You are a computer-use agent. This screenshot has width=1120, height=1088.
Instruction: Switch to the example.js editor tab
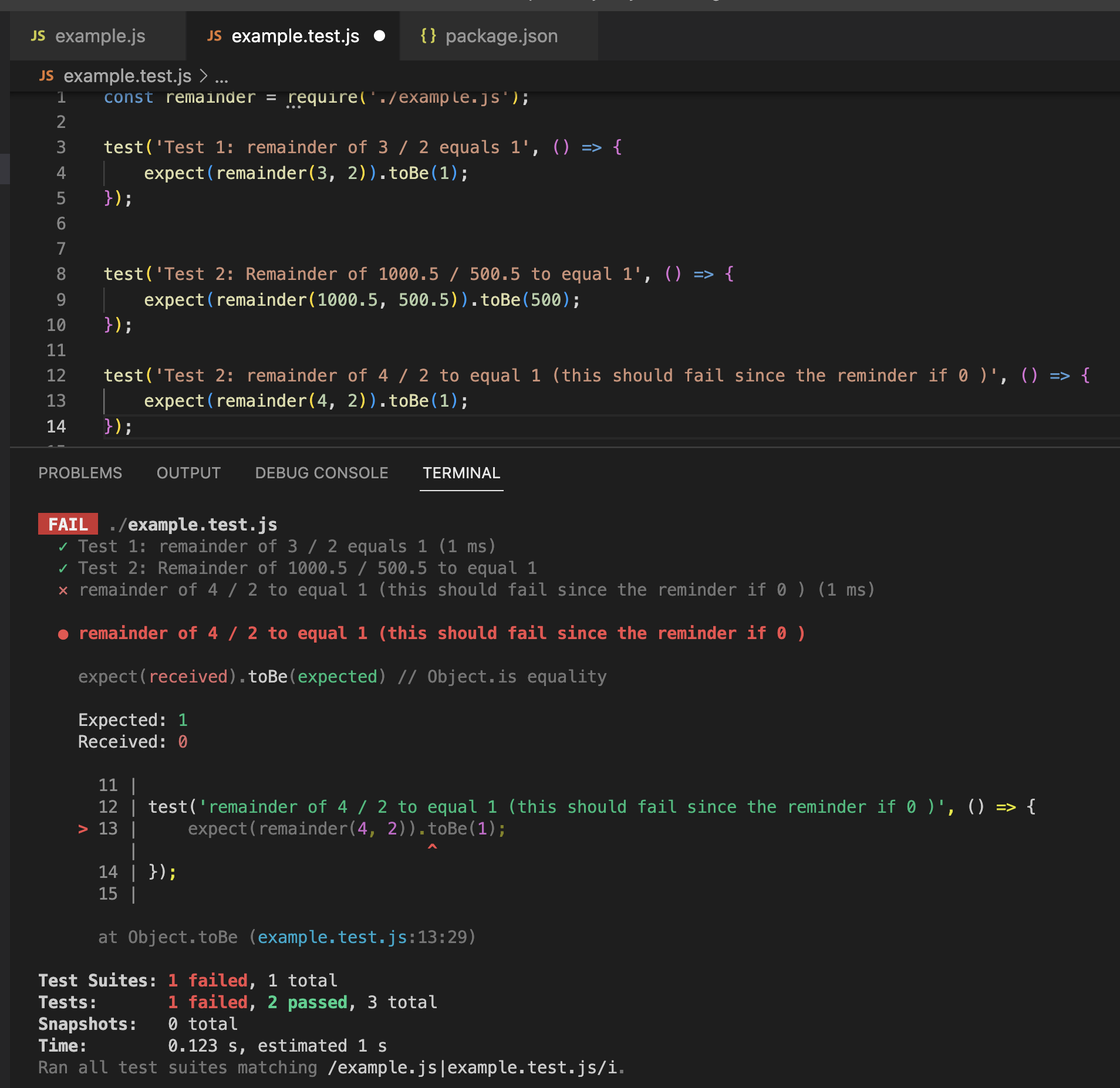click(98, 36)
